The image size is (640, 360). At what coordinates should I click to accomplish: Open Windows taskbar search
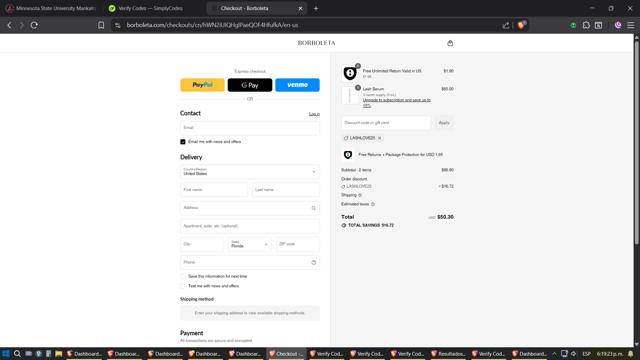click(17, 354)
